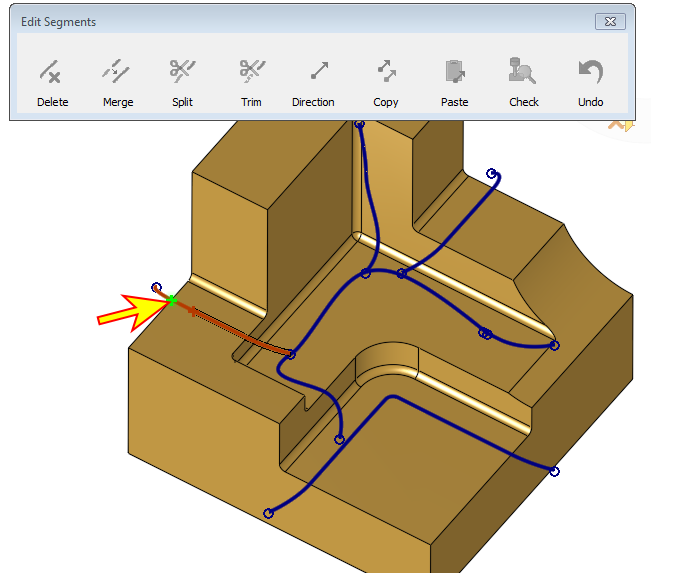Click the blue endpoint circle left of the green point
Image resolution: width=687 pixels, height=573 pixels.
tap(156, 288)
